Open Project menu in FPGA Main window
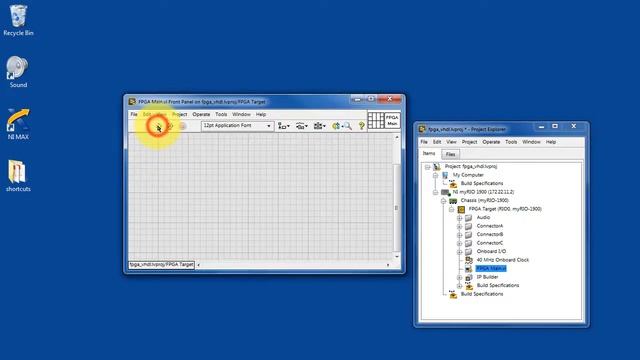 (180, 114)
